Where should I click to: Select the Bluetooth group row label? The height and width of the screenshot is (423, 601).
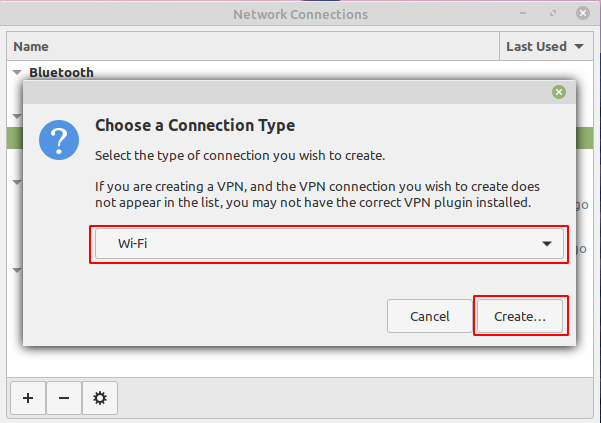[x=61, y=72]
